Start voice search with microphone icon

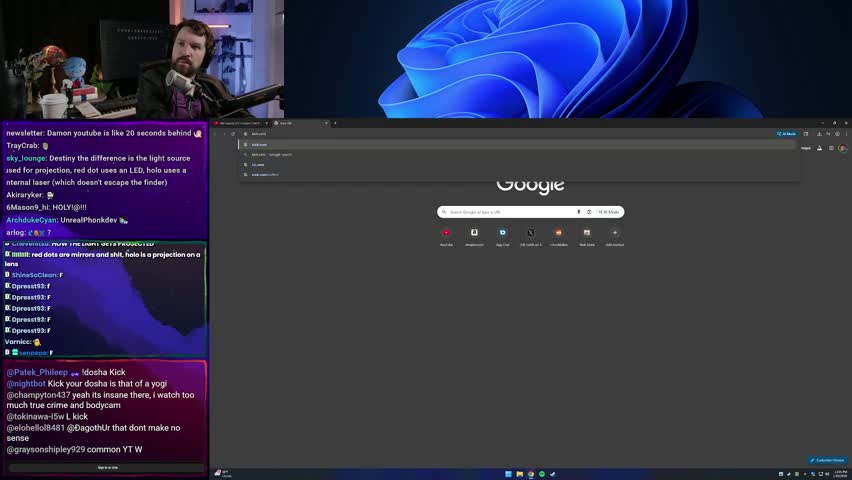579,212
